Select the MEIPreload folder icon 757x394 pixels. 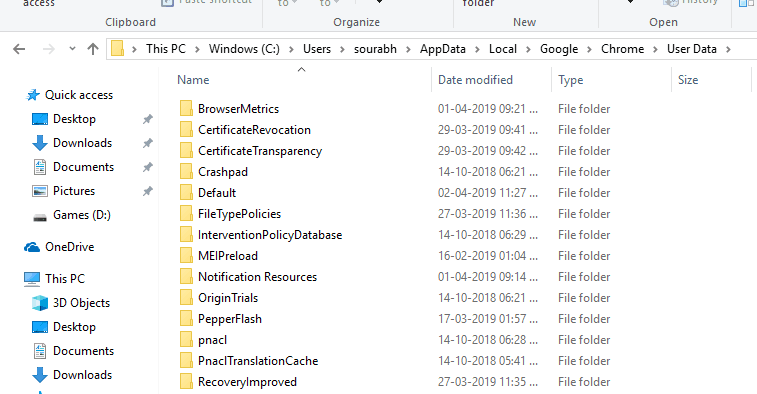pos(186,255)
